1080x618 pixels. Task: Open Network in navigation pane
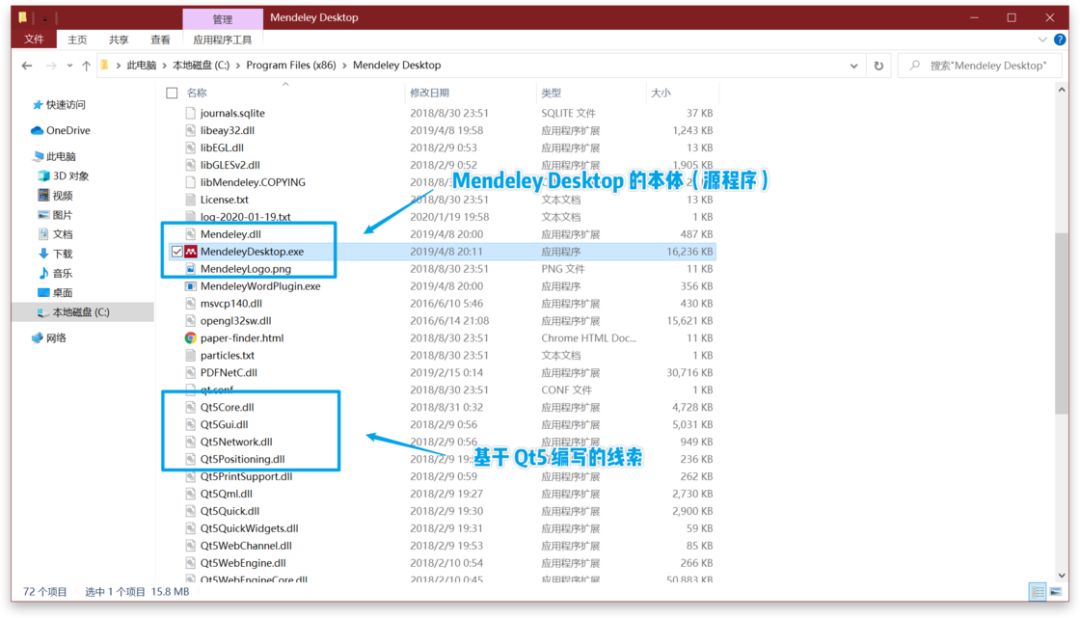[x=49, y=338]
